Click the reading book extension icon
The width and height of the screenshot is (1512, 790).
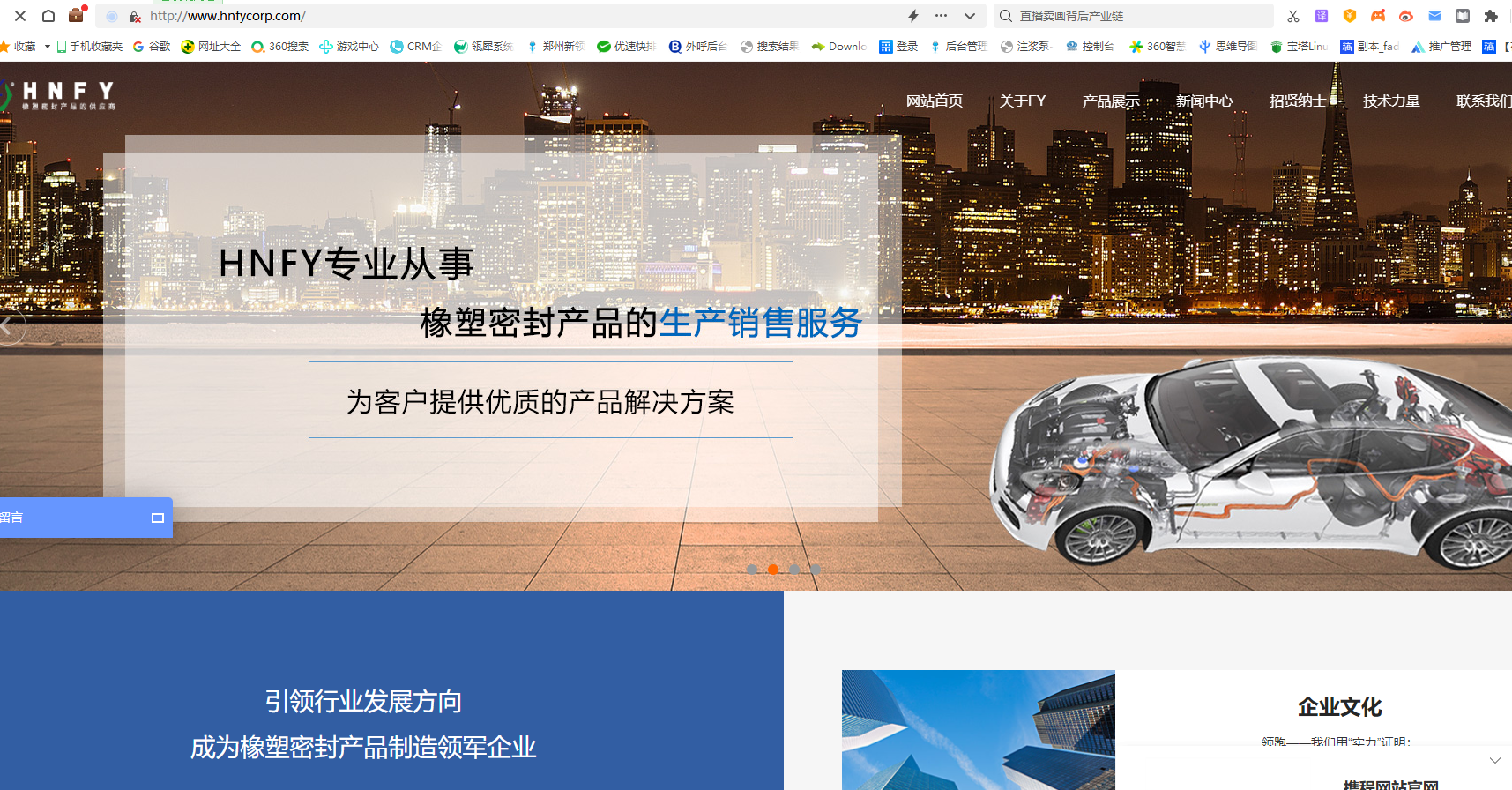(x=1463, y=16)
